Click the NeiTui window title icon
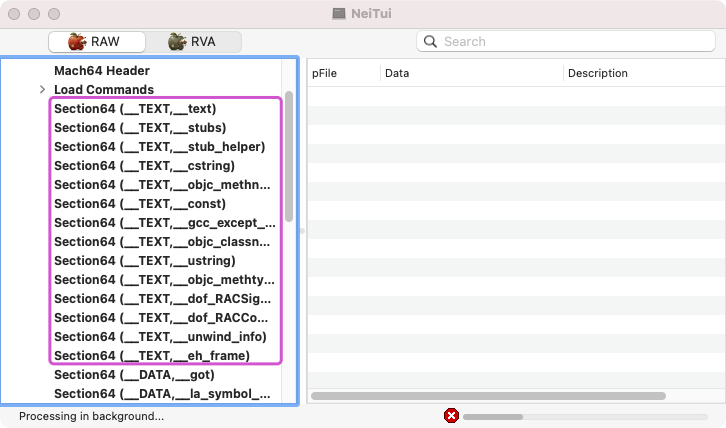726x428 pixels. point(339,13)
